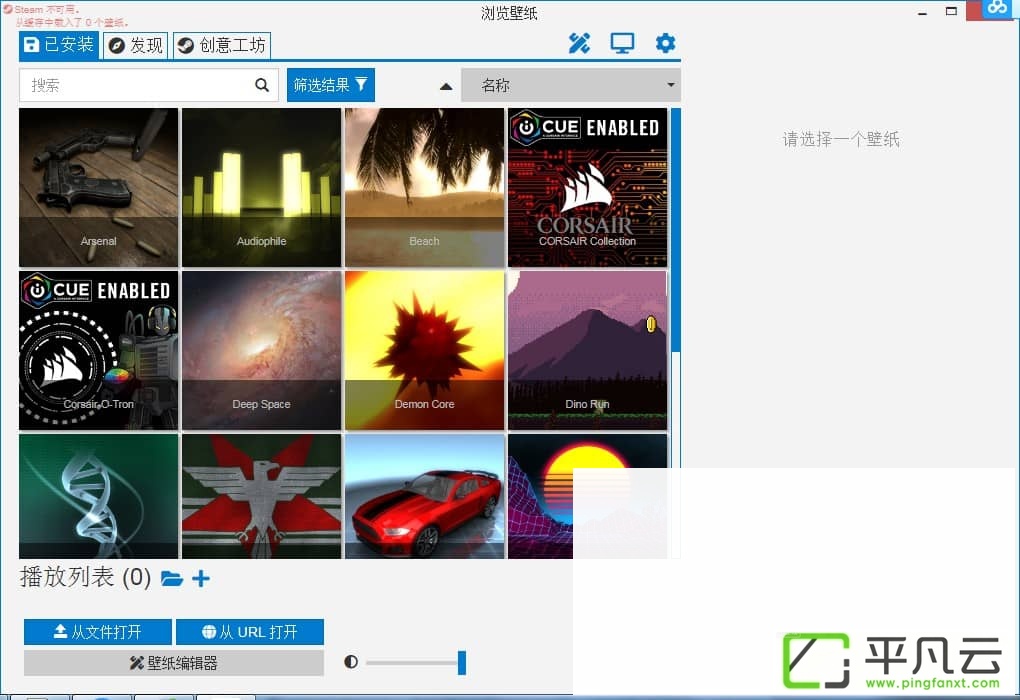Click the 播放列表 (0) heading
Viewport: 1020px width, 700px height.
(x=85, y=577)
